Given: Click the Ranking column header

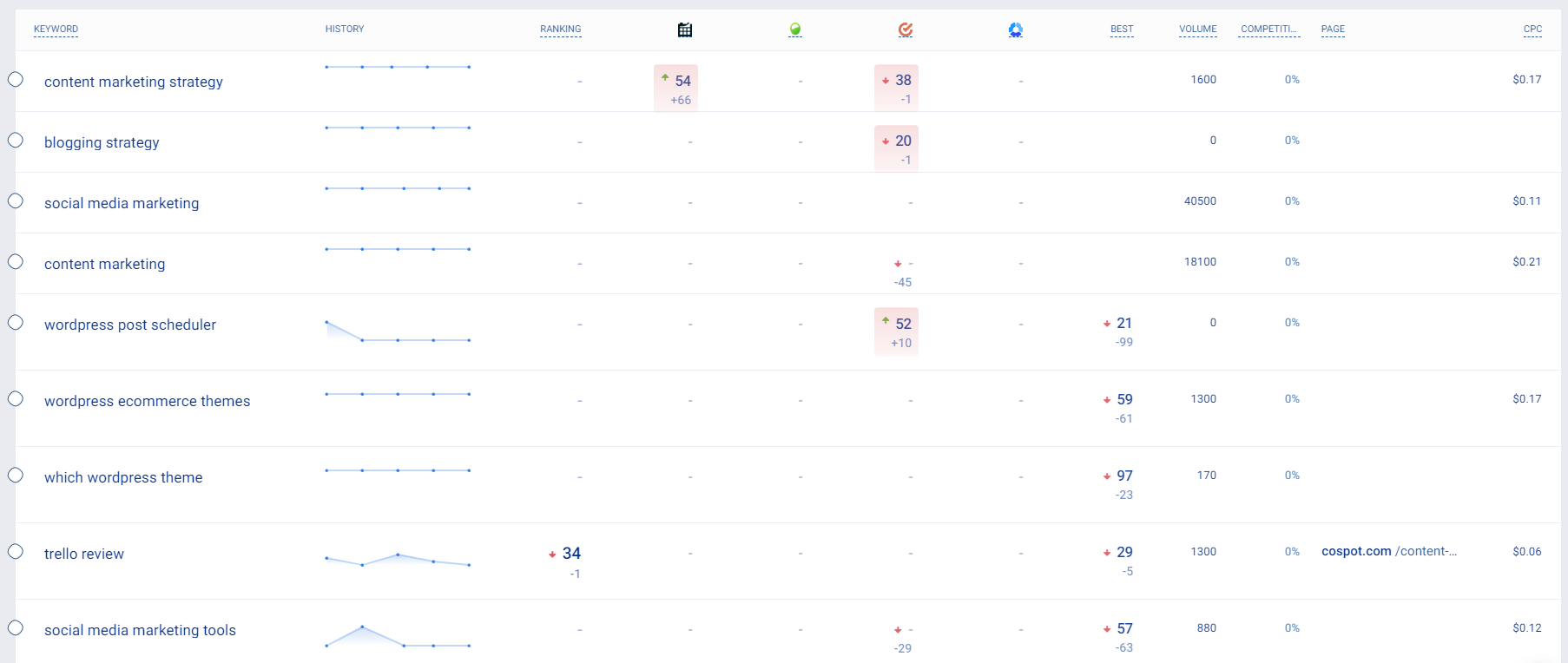Looking at the screenshot, I should tap(560, 30).
